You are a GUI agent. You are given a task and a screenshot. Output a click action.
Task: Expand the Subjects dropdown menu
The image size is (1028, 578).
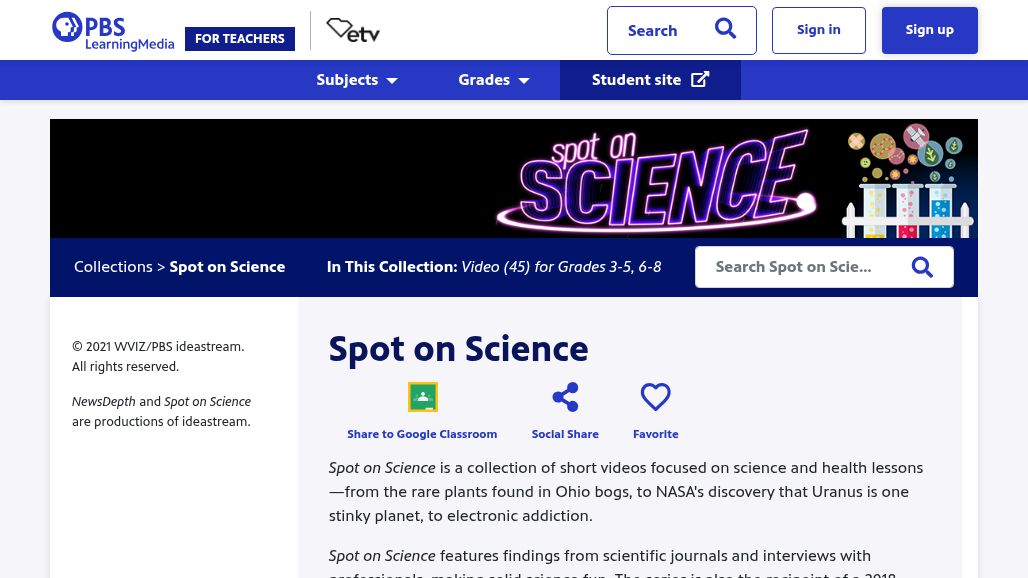click(357, 80)
